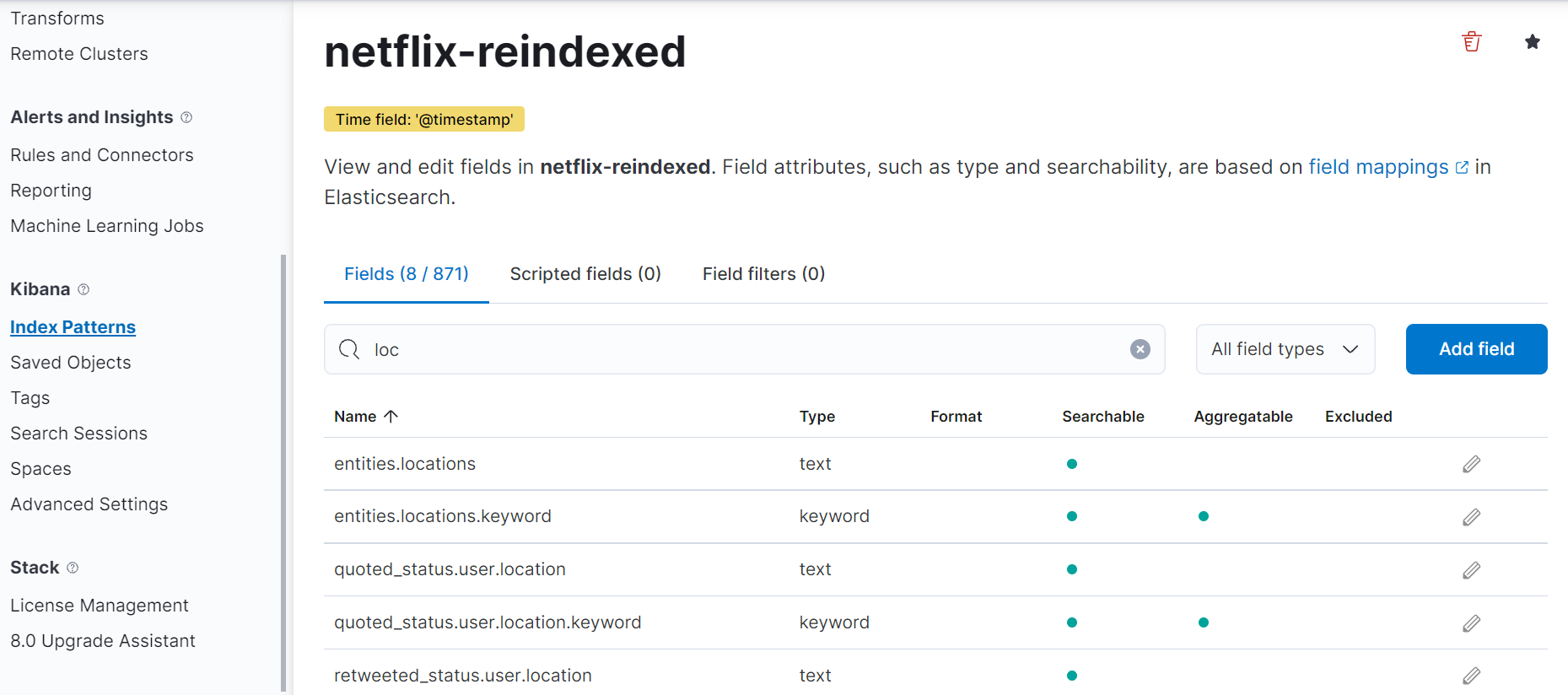Switch to Scripted fields tab
Image resolution: width=1568 pixels, height=695 pixels.
[x=585, y=274]
